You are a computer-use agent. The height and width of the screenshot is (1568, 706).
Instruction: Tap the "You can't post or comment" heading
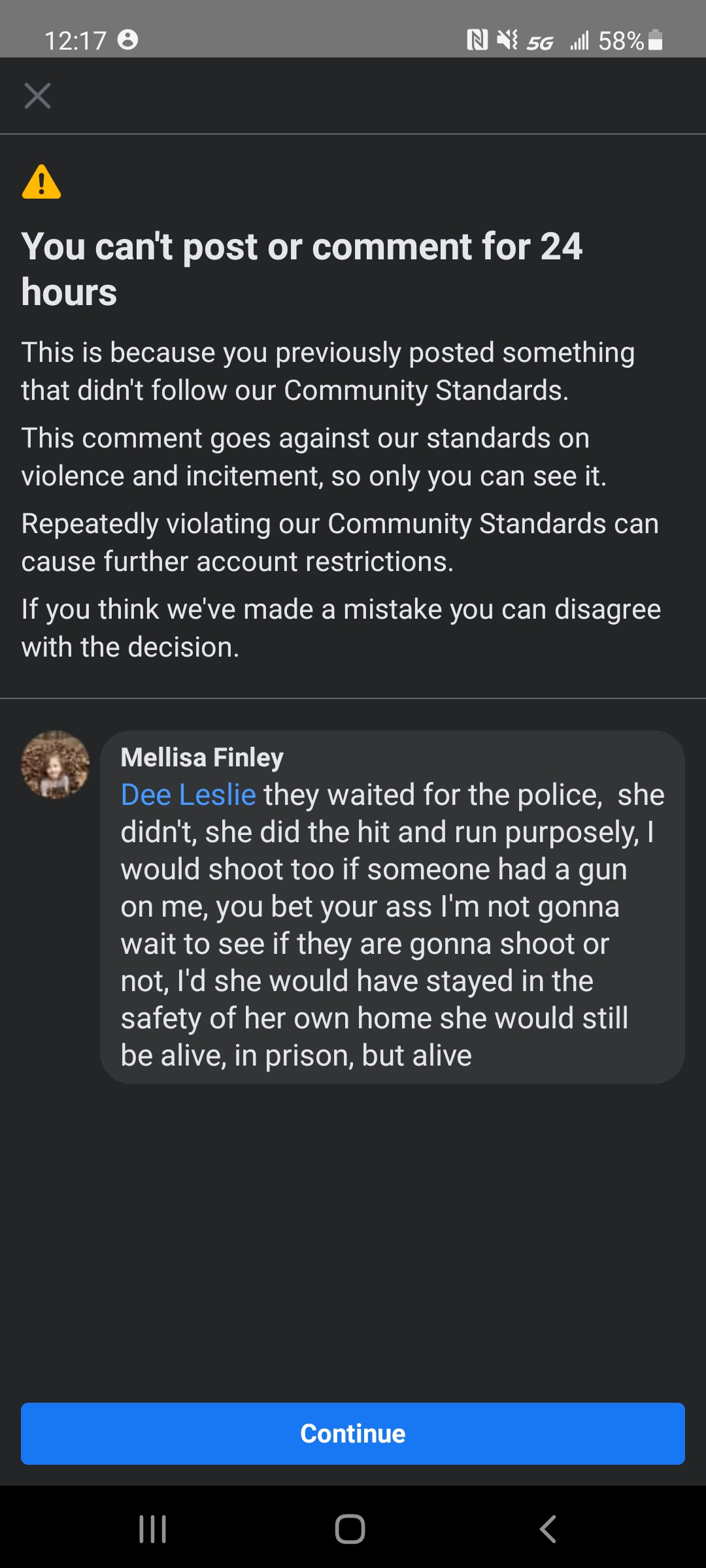(x=301, y=269)
